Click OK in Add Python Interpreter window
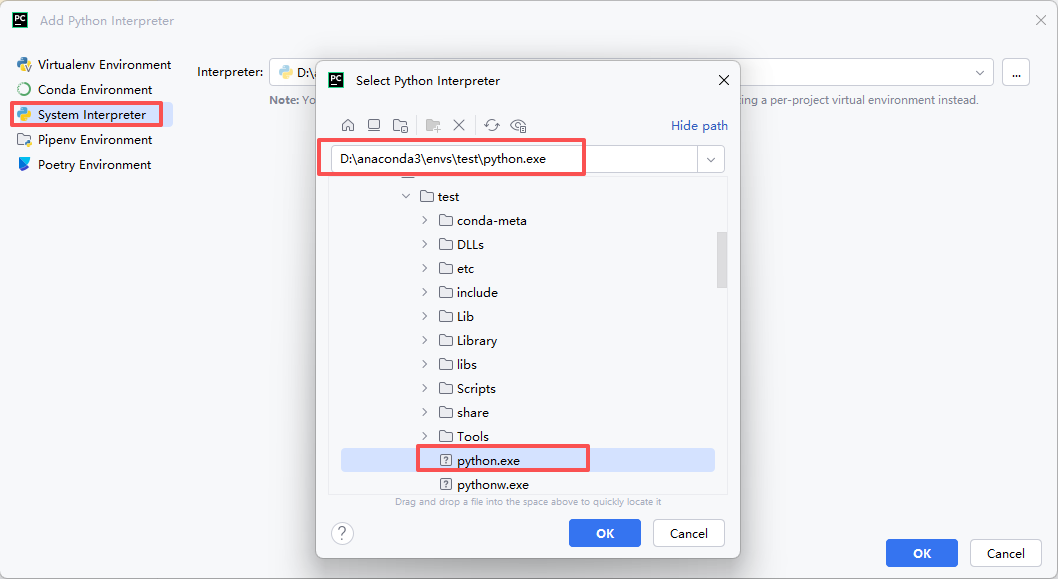Image resolution: width=1058 pixels, height=579 pixels. [922, 553]
